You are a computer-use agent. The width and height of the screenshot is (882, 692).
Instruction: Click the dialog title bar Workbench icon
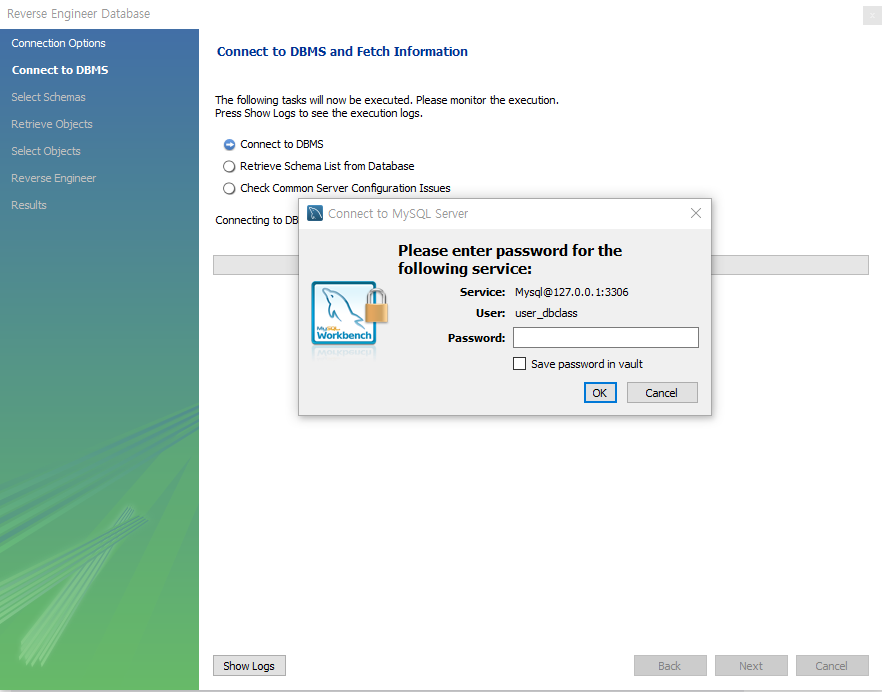(315, 213)
